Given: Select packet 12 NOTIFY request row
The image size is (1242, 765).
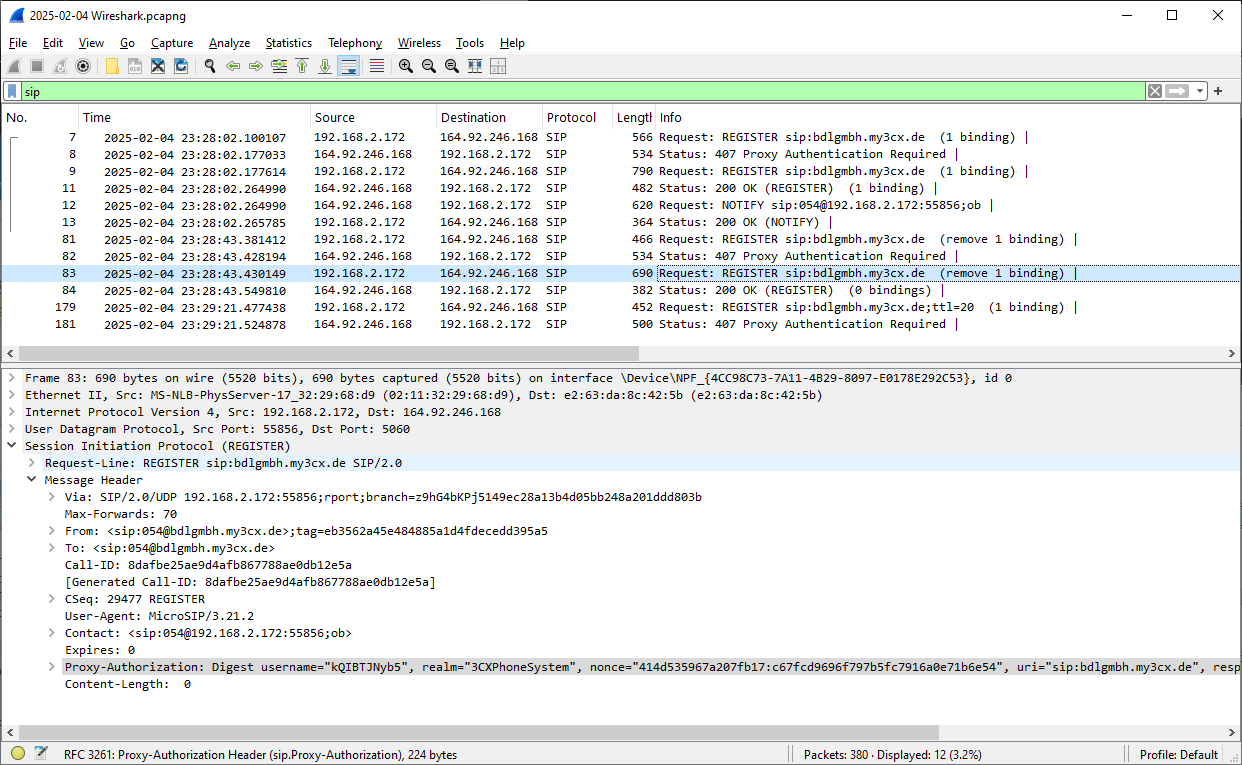Looking at the screenshot, I should [x=620, y=205].
